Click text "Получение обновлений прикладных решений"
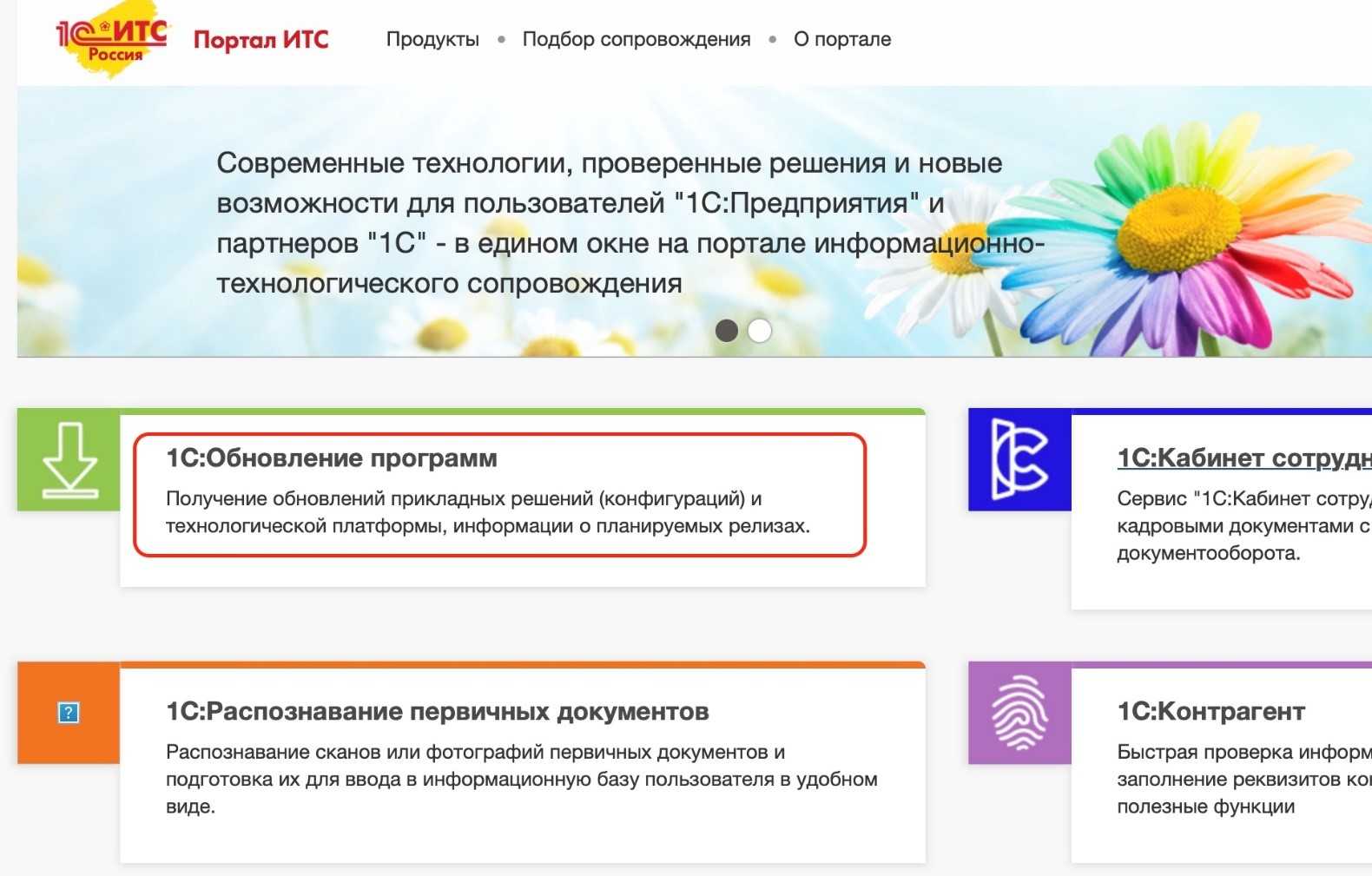Viewport: 1372px width, 876px height. point(380,498)
